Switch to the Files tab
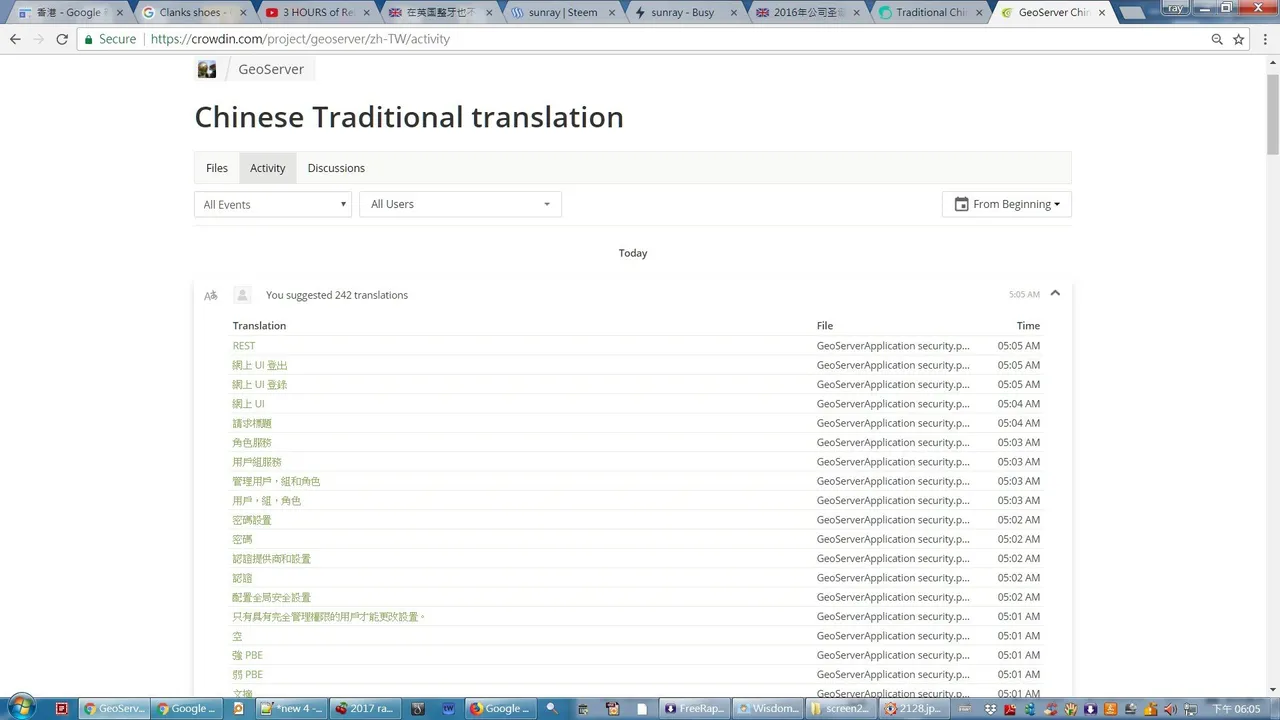This screenshot has height=720, width=1280. click(217, 168)
